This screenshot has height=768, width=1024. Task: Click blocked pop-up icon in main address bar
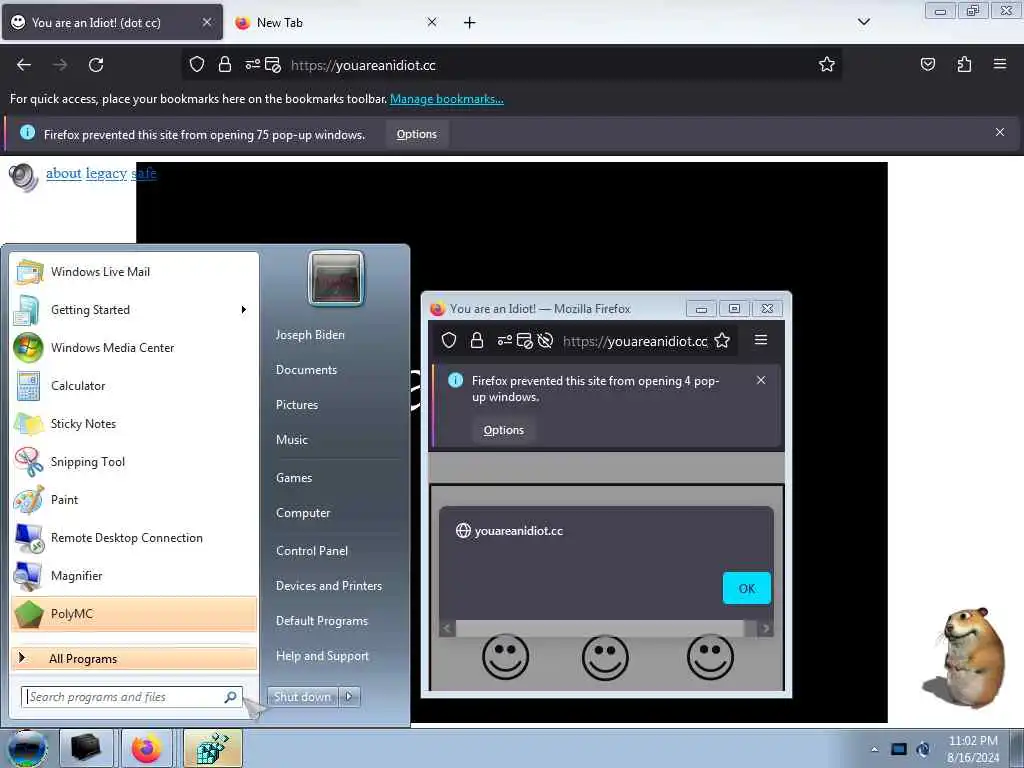(x=273, y=65)
